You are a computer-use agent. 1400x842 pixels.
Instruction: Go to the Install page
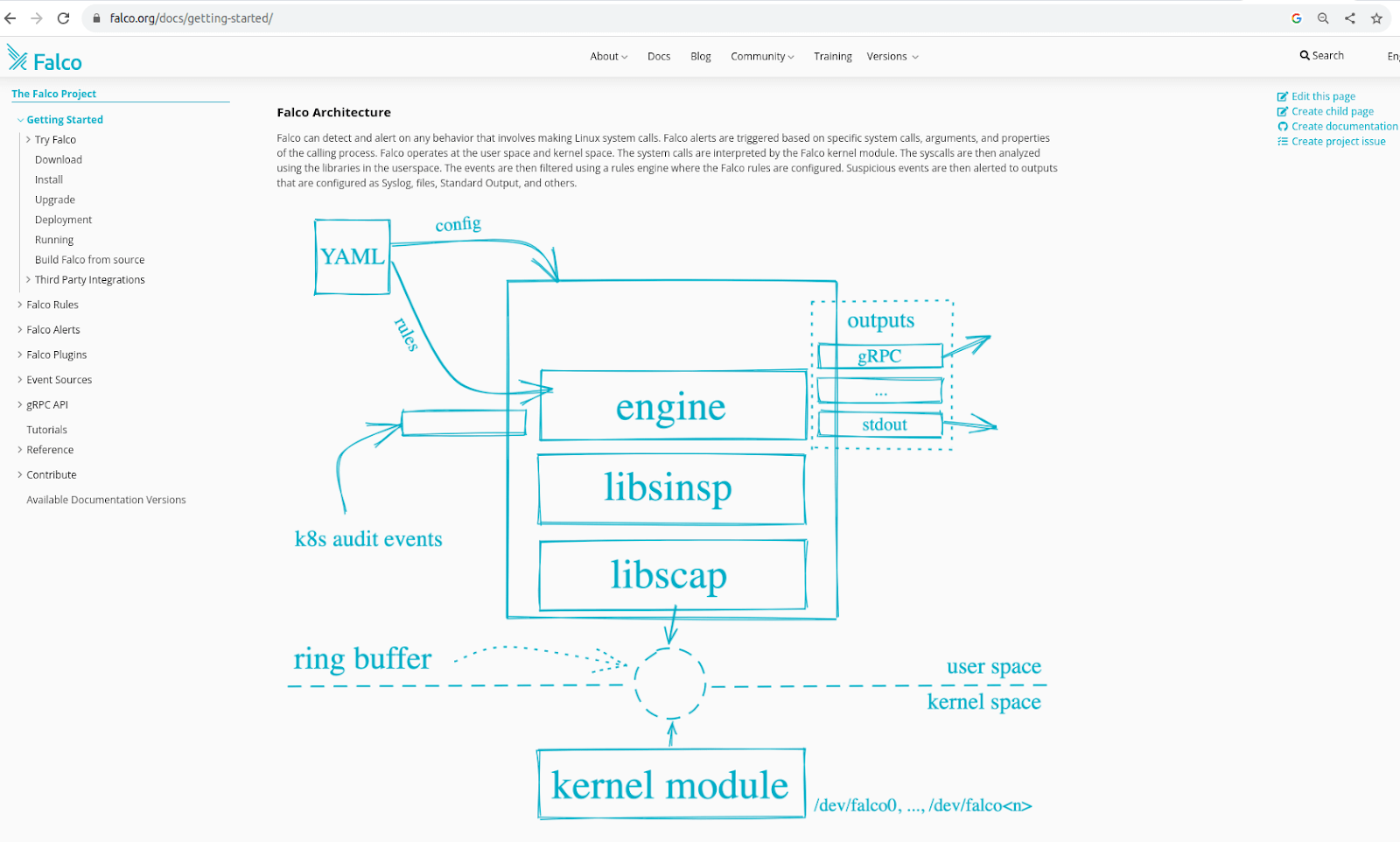click(49, 180)
